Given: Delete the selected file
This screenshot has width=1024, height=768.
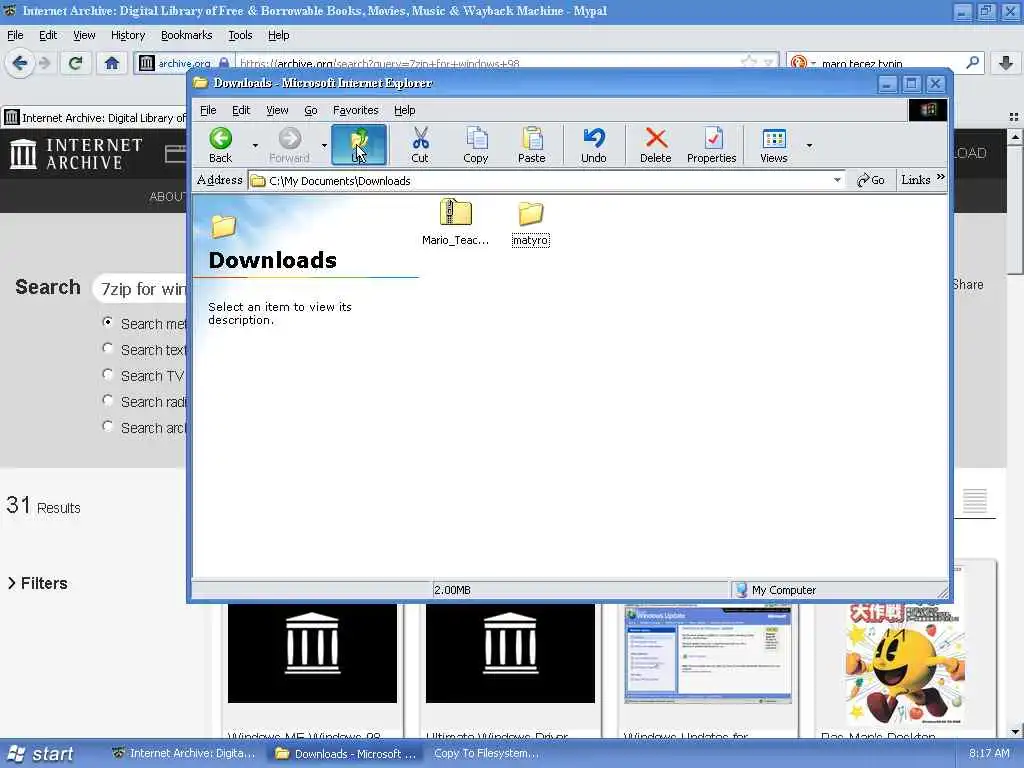Looking at the screenshot, I should tap(656, 144).
